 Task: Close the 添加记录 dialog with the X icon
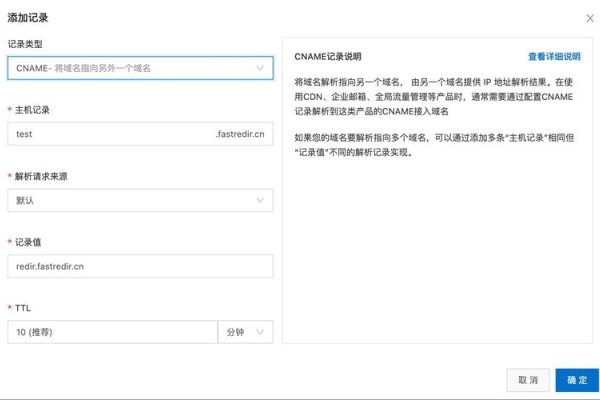pos(587,18)
